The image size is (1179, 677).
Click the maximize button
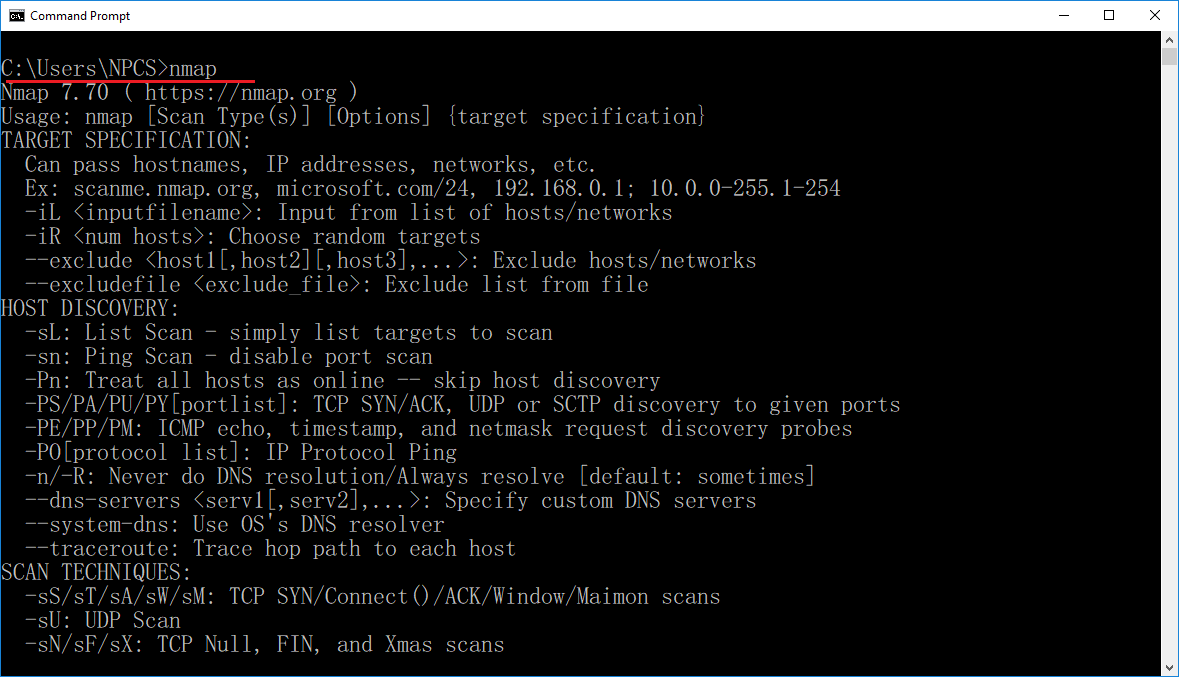coord(1109,15)
